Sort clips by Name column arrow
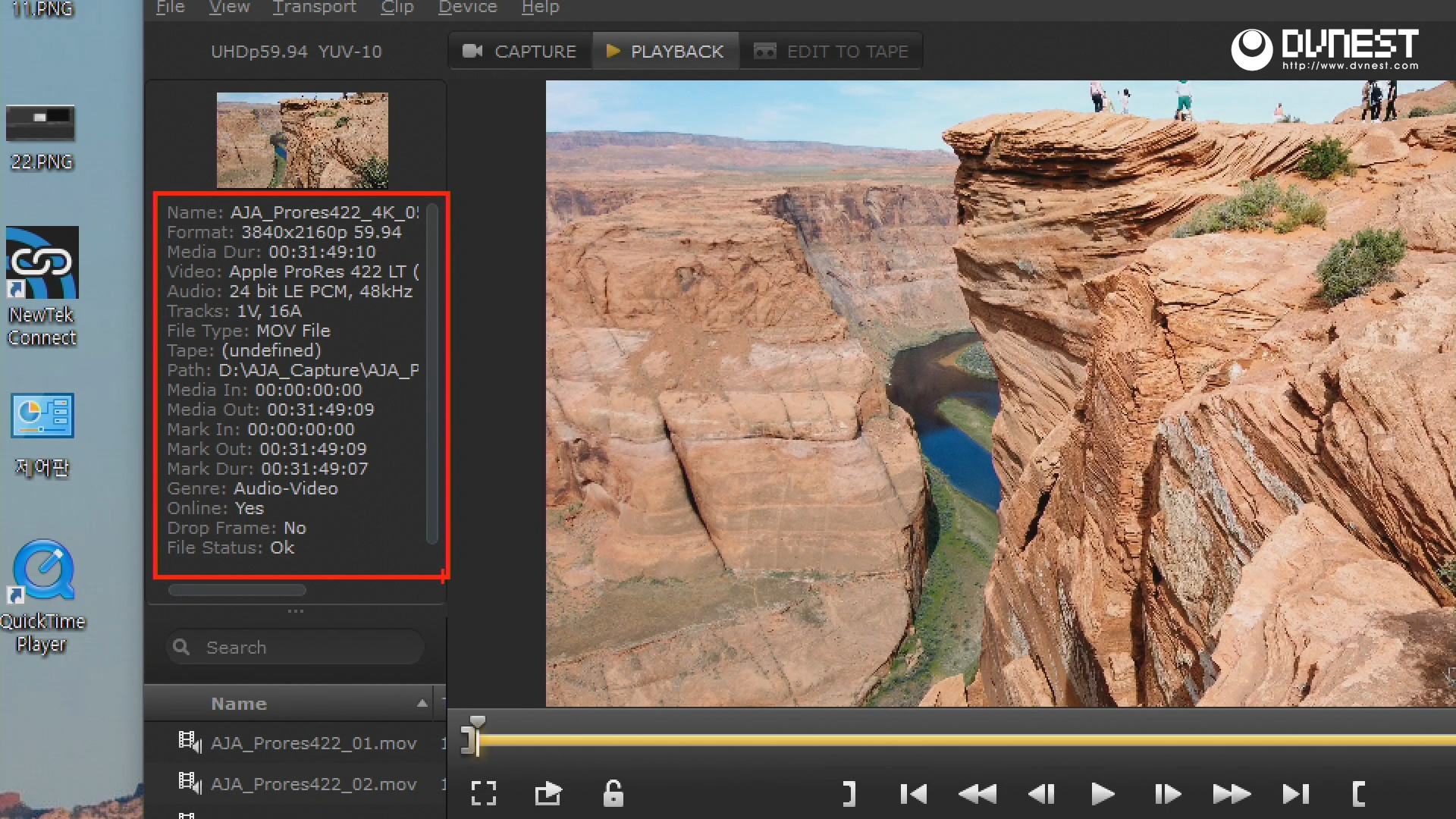Viewport: 1456px width, 819px height. 422,704
